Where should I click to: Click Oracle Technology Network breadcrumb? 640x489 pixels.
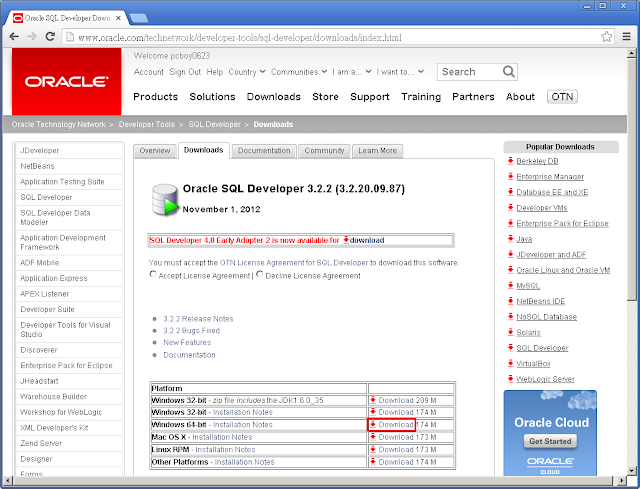click(x=58, y=124)
